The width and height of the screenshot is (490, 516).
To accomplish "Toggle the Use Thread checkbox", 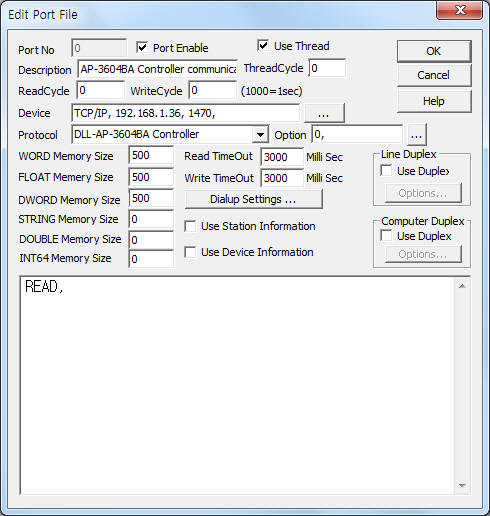I will click(263, 45).
